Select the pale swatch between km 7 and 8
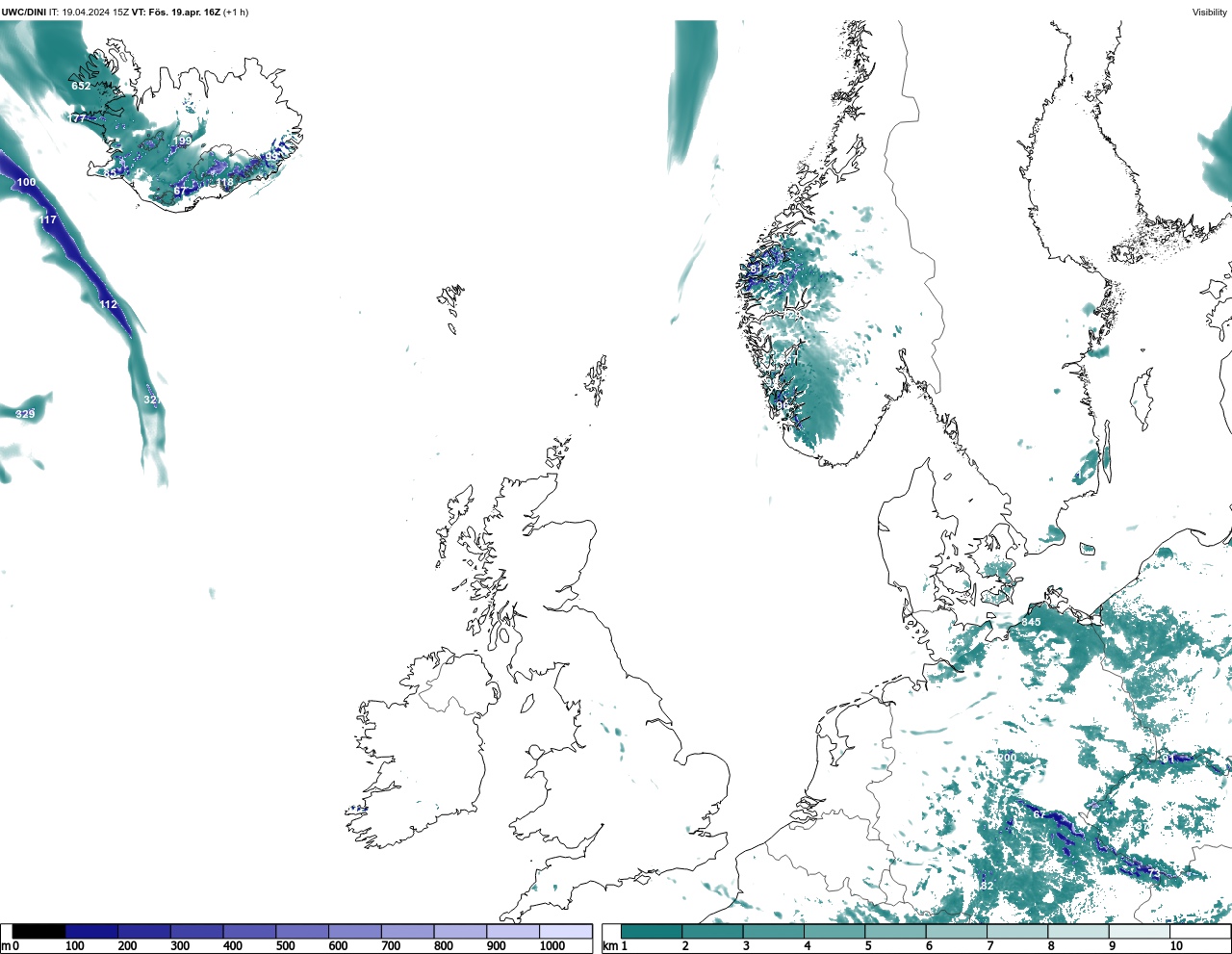1232x954 pixels. coord(1017,931)
